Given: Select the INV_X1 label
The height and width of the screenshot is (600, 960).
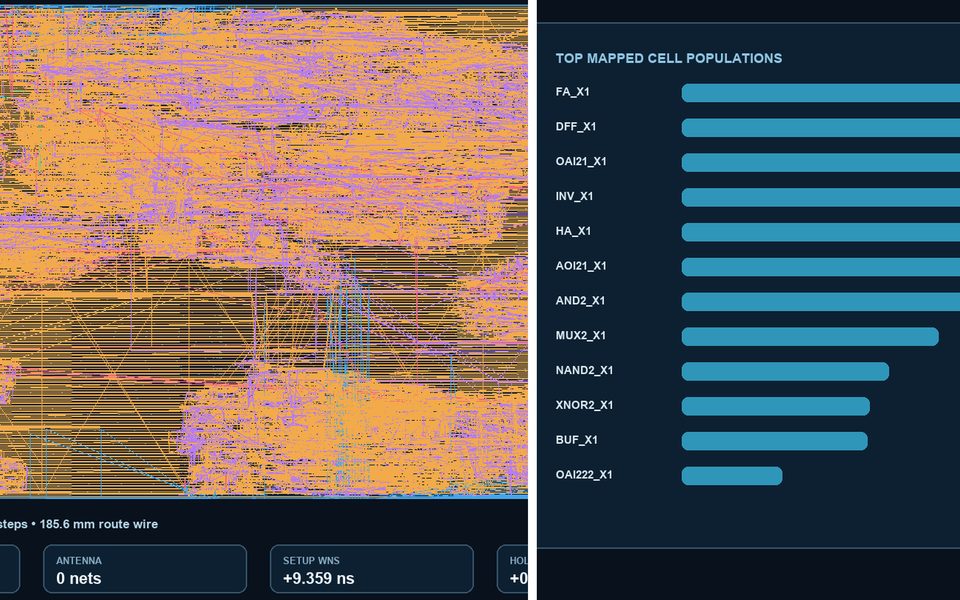Looking at the screenshot, I should click(574, 197).
